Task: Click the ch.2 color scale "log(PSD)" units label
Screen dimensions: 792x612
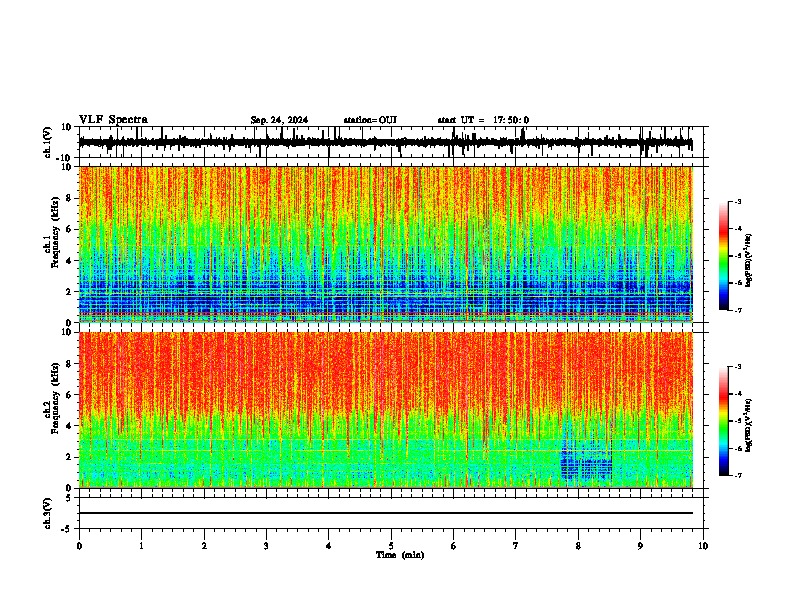Action: 749,425
